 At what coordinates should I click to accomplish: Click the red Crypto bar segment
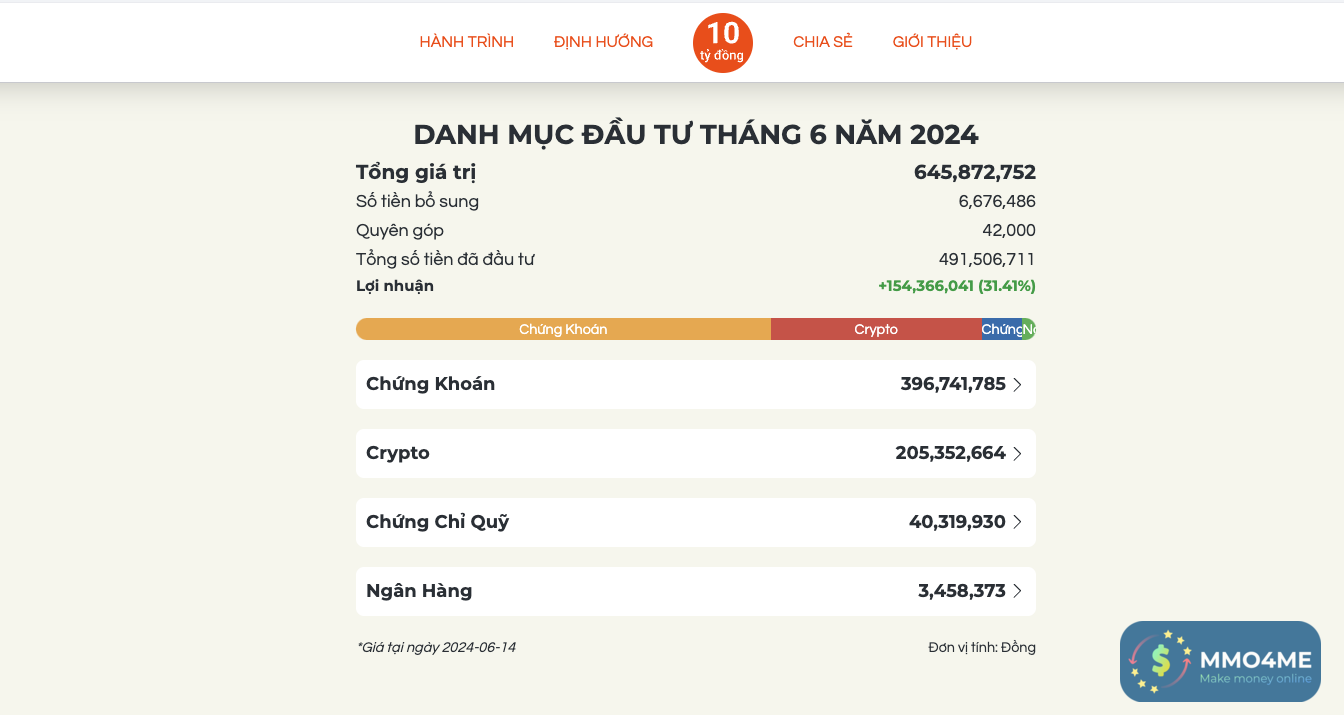[876, 329]
